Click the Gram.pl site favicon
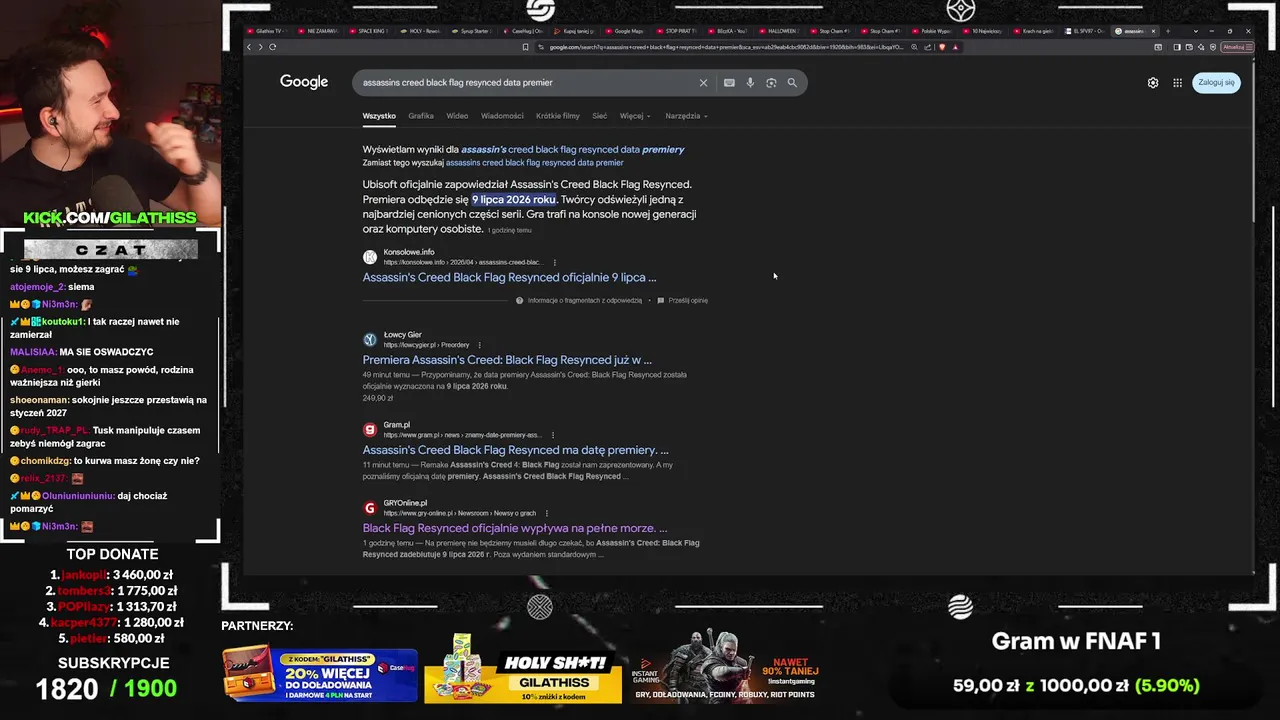1280x720 pixels. 370,430
